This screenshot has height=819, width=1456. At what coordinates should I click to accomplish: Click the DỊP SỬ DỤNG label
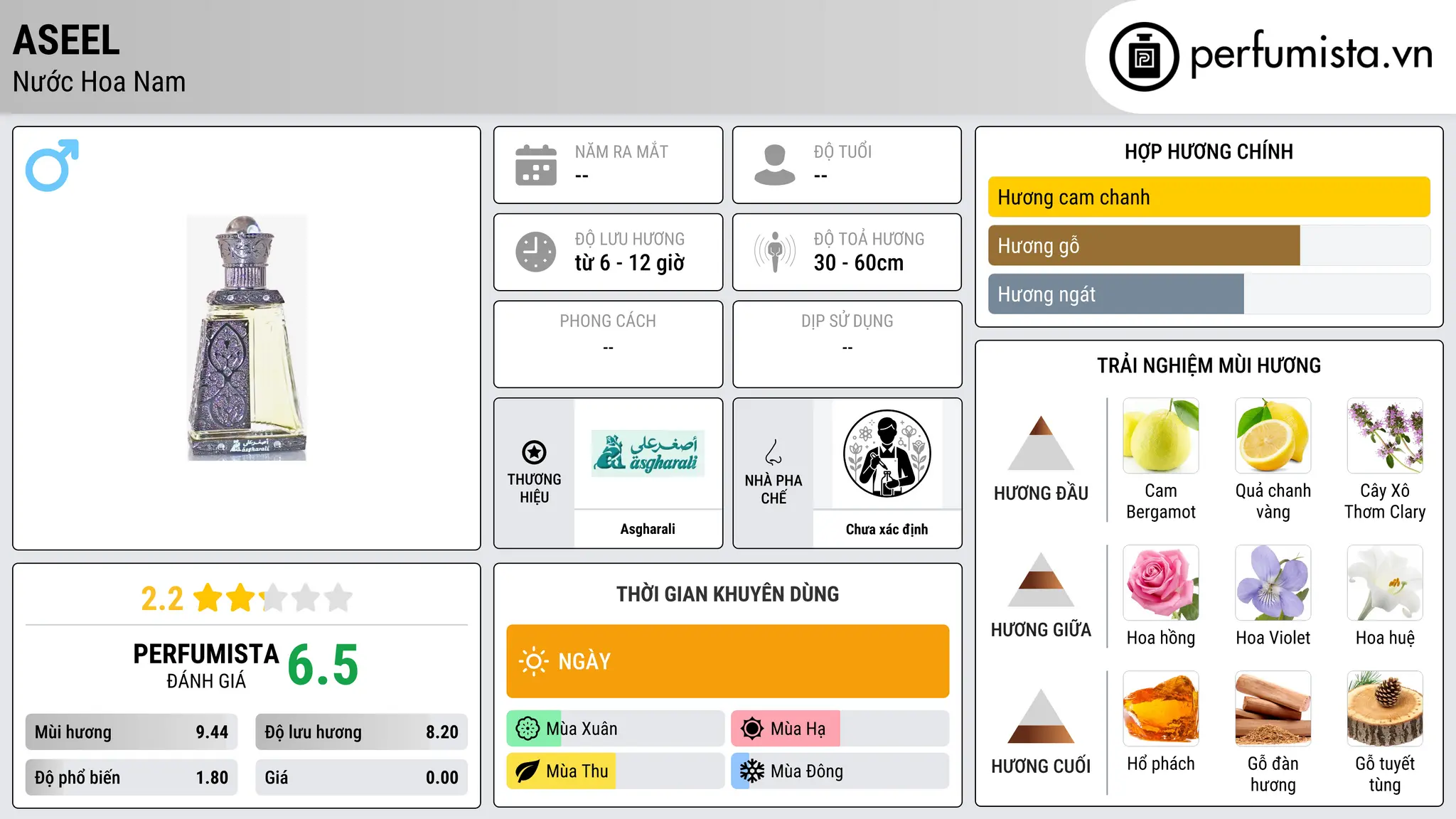pos(847,321)
